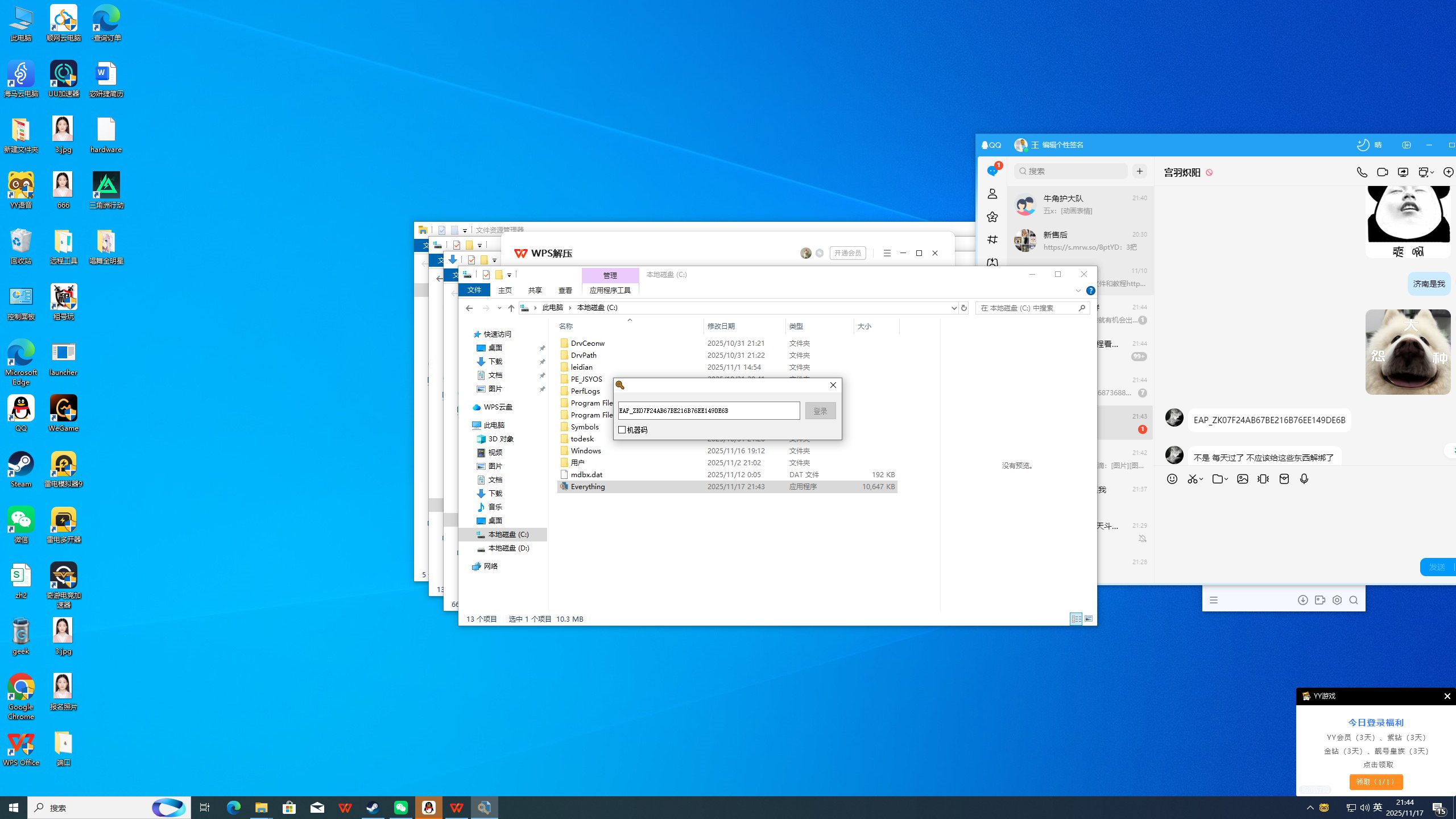This screenshot has width=1456, height=819.
Task: Open the 文件 menu in Explorer
Action: (x=474, y=290)
